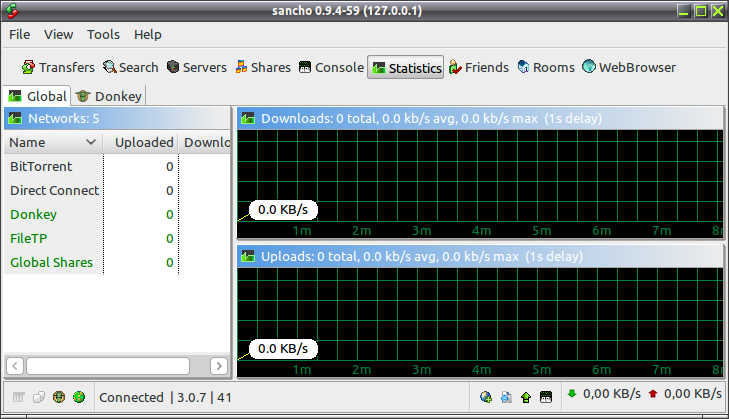Click the globe with plus status bar icon
This screenshot has width=729, height=419.
pyautogui.click(x=486, y=397)
